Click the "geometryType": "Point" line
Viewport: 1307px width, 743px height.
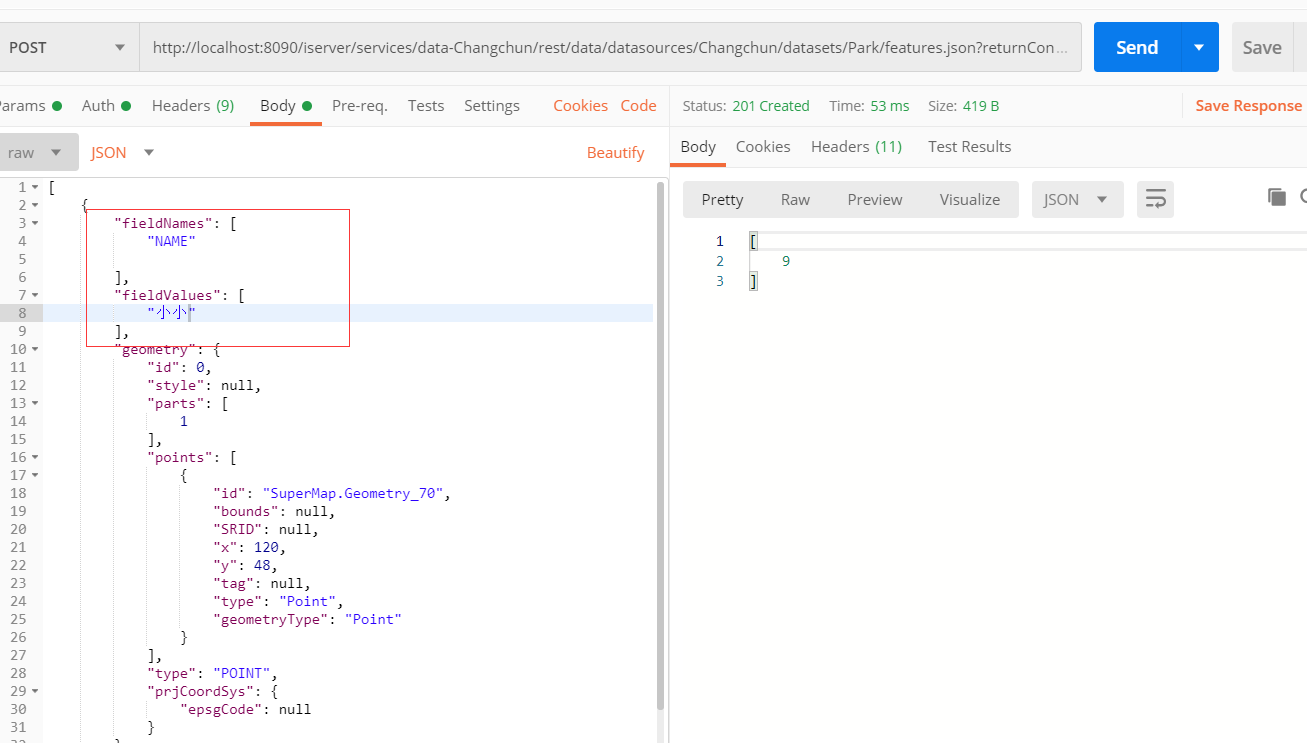click(307, 619)
